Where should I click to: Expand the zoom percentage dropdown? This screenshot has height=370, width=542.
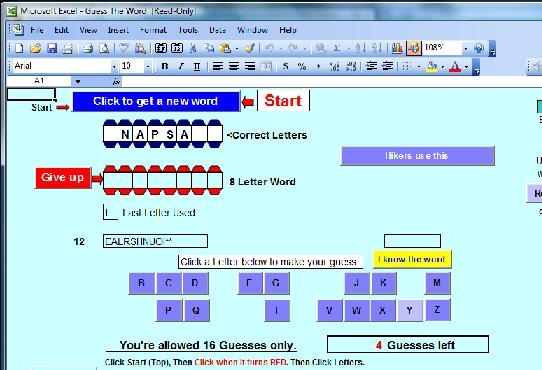click(466, 48)
